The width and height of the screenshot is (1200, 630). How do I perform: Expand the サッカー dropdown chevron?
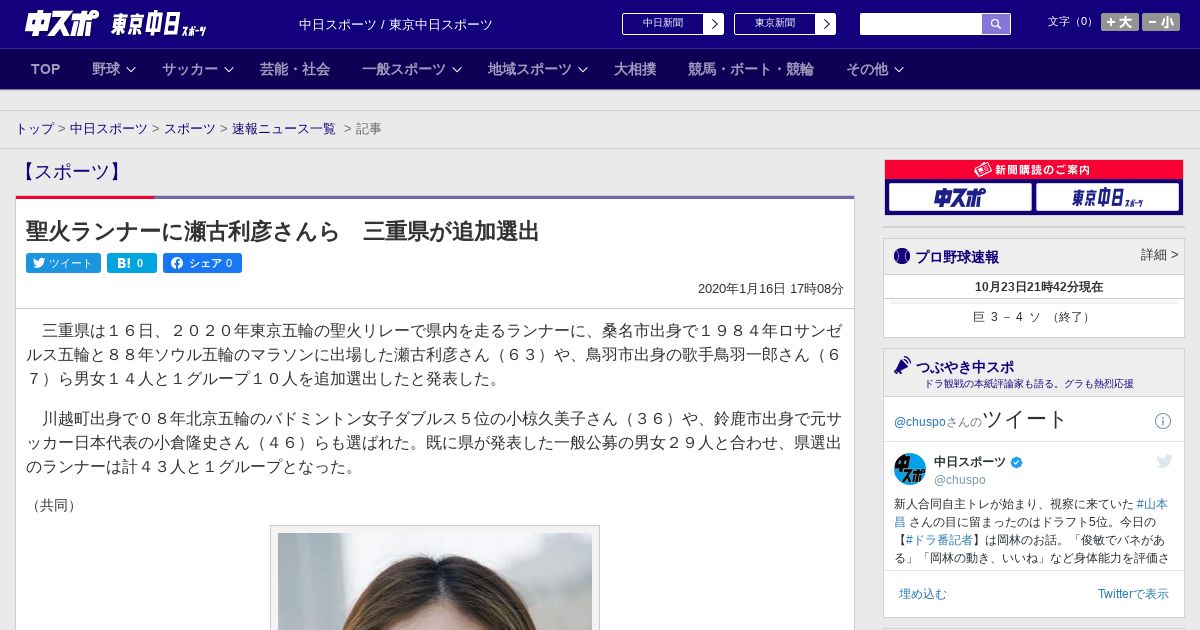(229, 70)
